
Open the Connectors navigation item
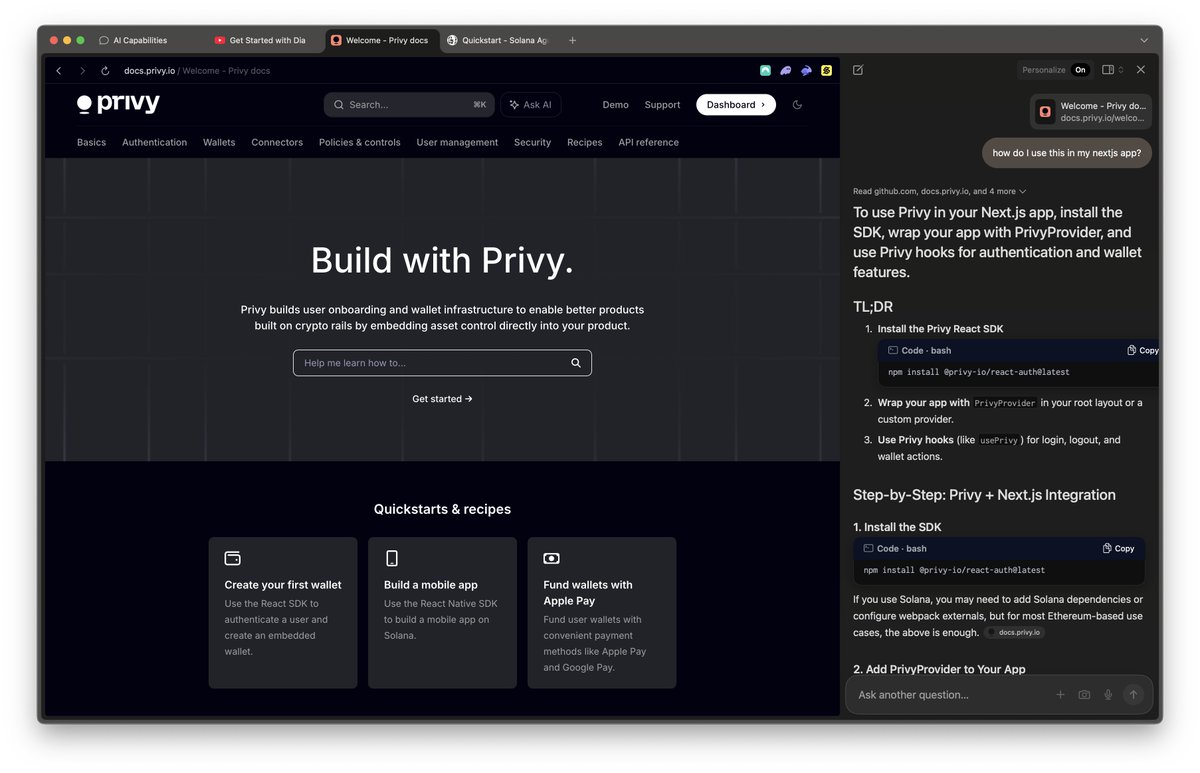pos(277,142)
